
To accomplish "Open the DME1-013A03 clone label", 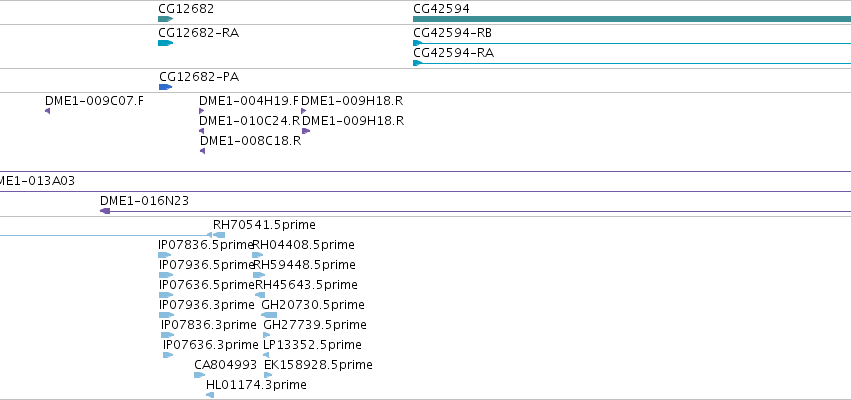I will [36, 181].
